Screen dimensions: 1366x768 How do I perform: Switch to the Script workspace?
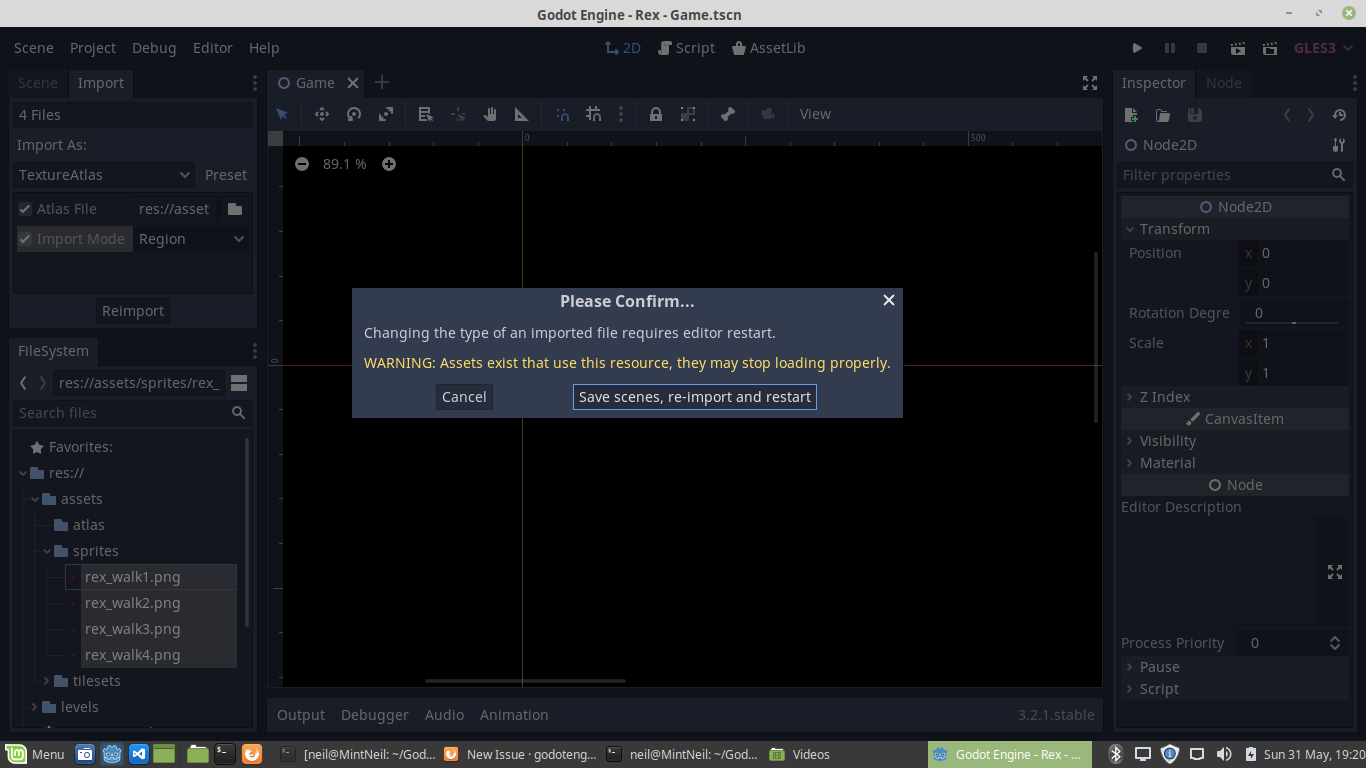click(686, 47)
